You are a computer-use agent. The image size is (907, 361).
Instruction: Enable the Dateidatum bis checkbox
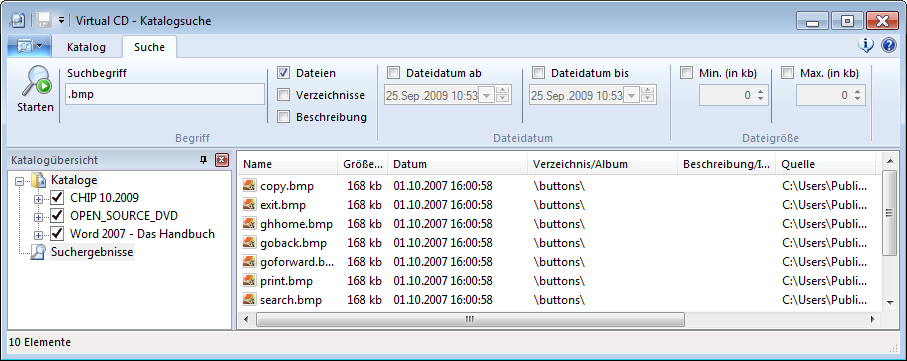539,73
